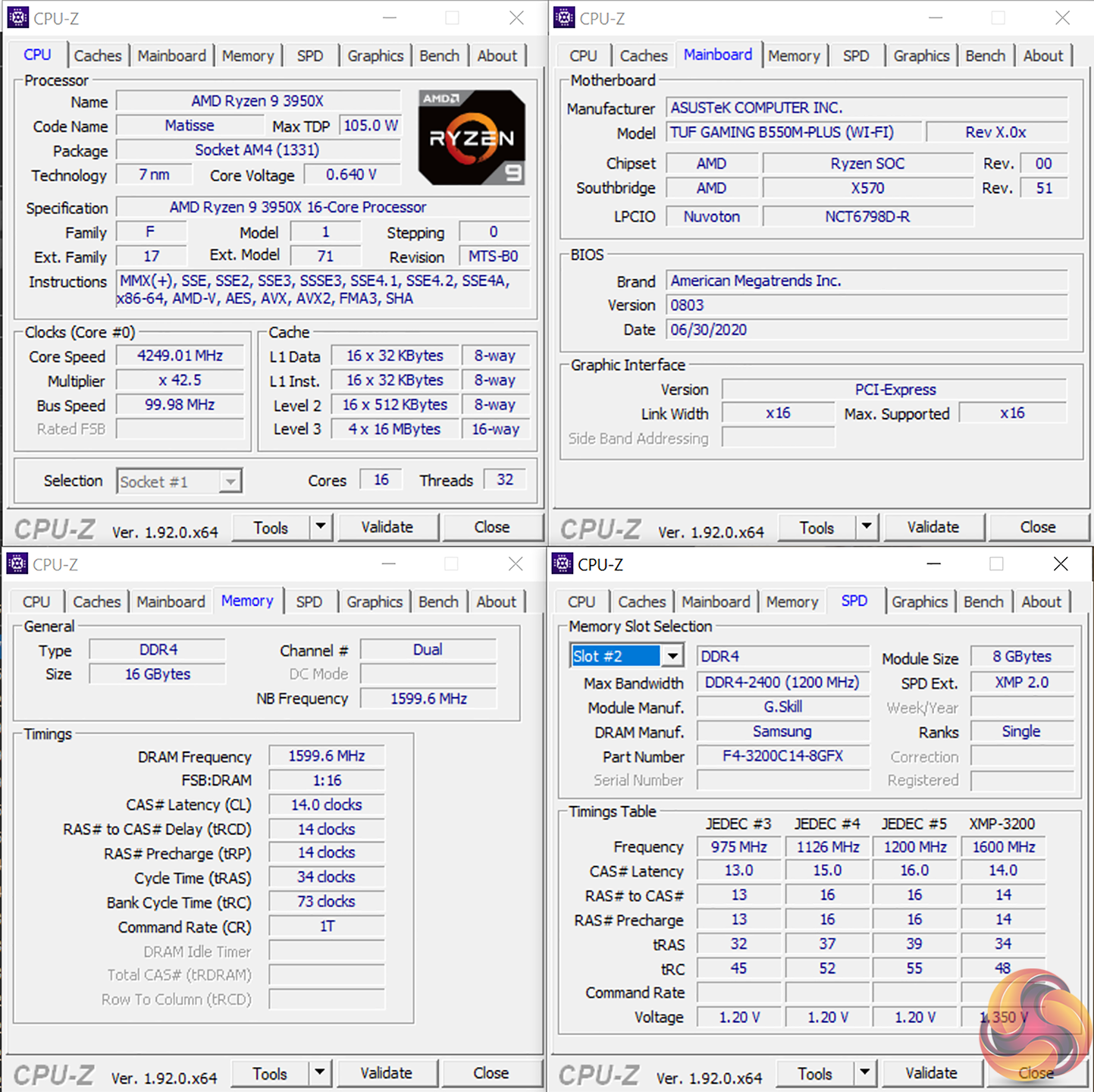
Task: Click Tools button in Memory window
Action: pos(270,1073)
